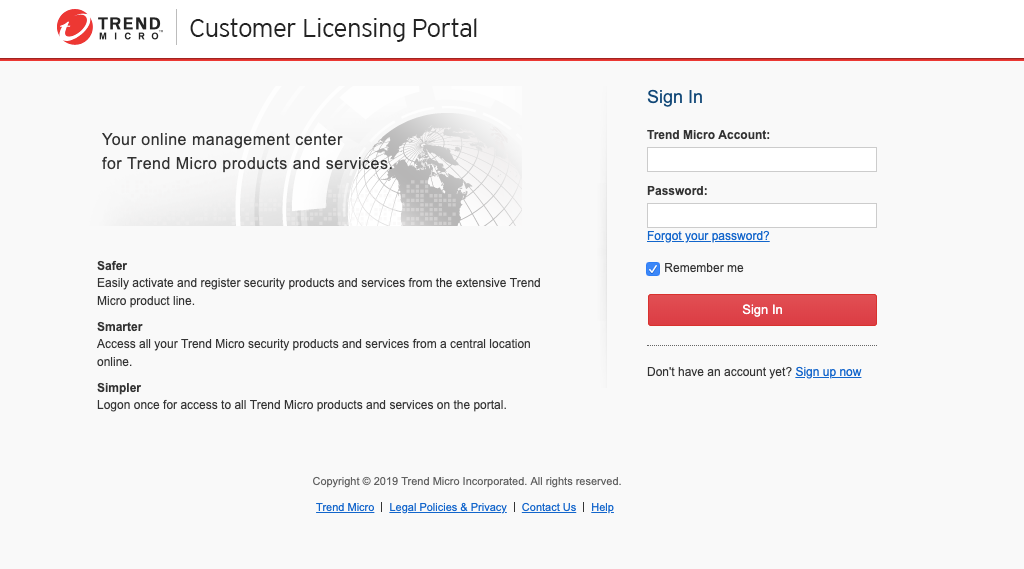
Task: Click the Trend Micro Account label
Action: [708, 135]
